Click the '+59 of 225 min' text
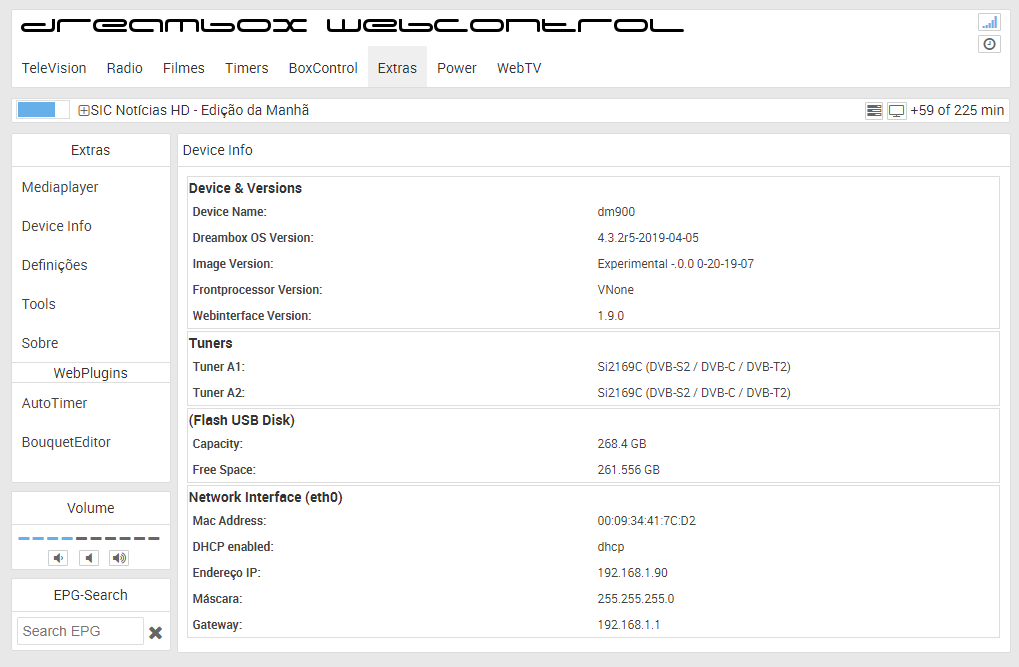The width and height of the screenshot is (1019, 667). point(957,111)
